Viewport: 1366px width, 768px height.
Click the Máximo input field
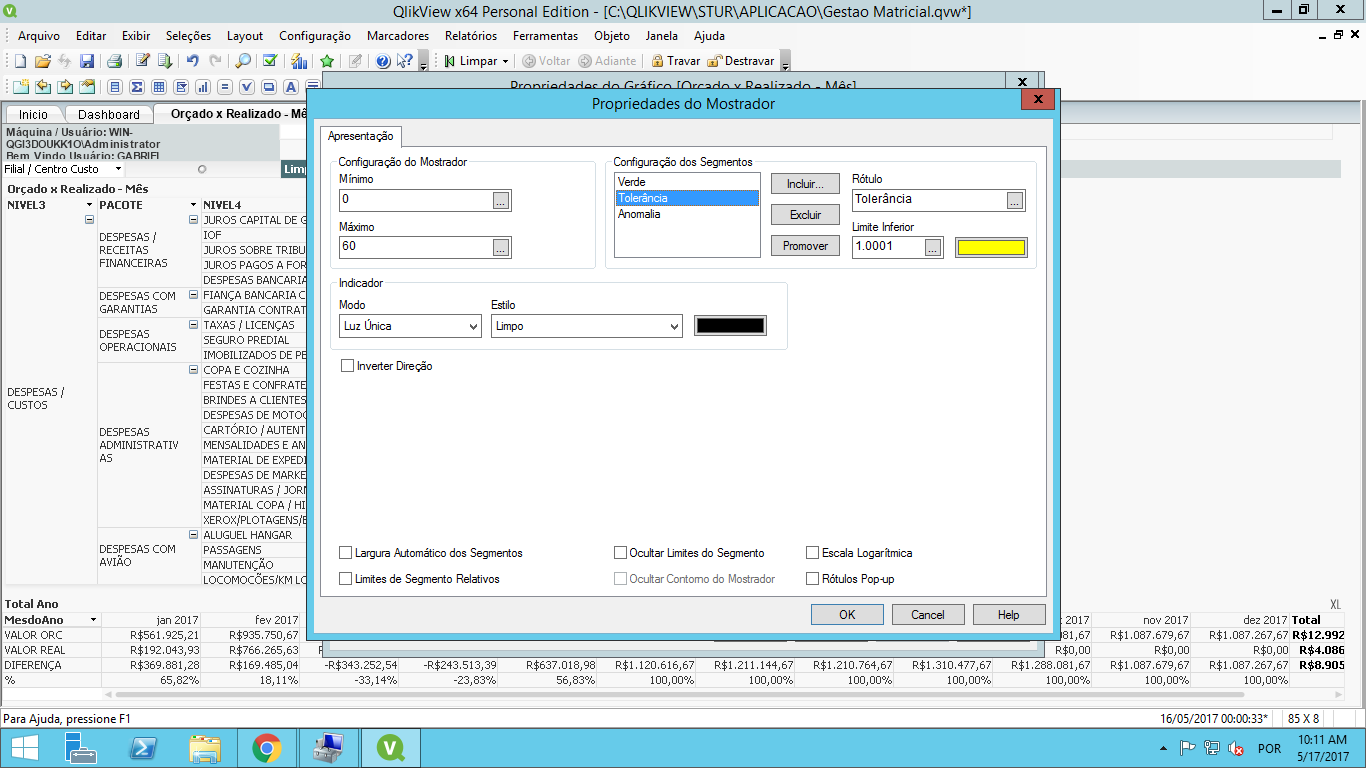coord(415,246)
